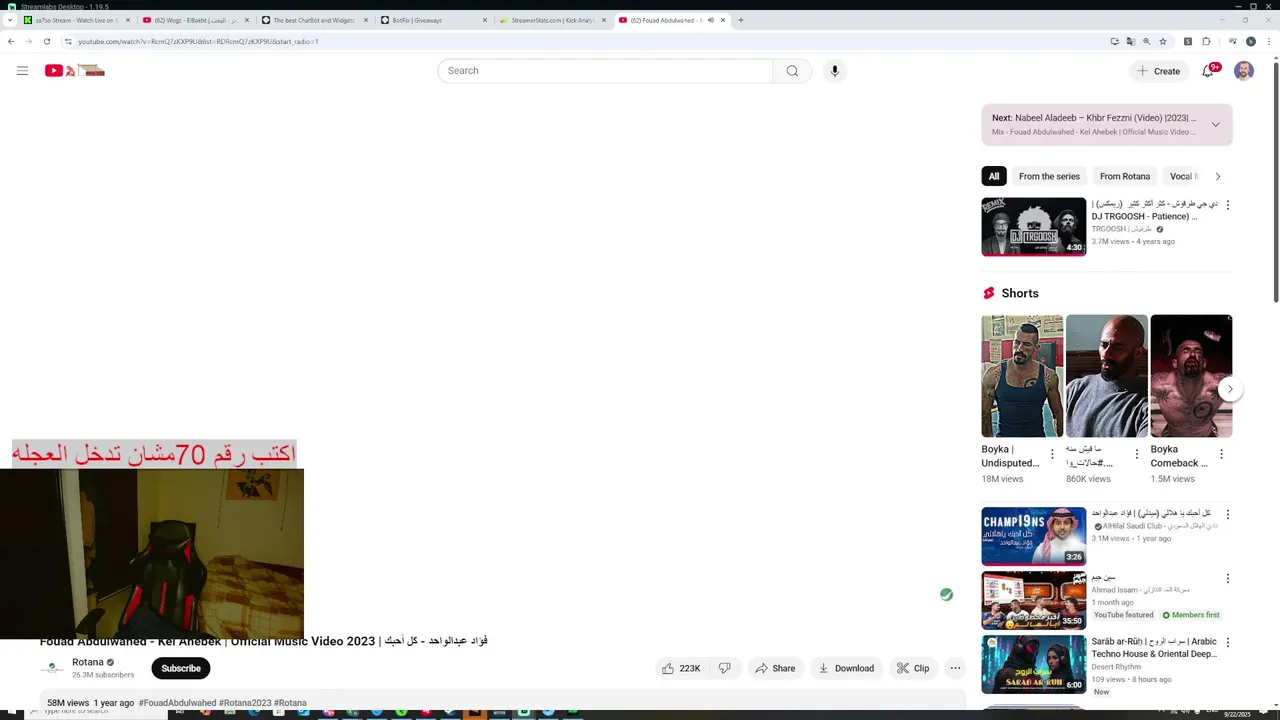
Task: Switch to The best ChatBot and Widgets tab
Action: click(x=314, y=20)
